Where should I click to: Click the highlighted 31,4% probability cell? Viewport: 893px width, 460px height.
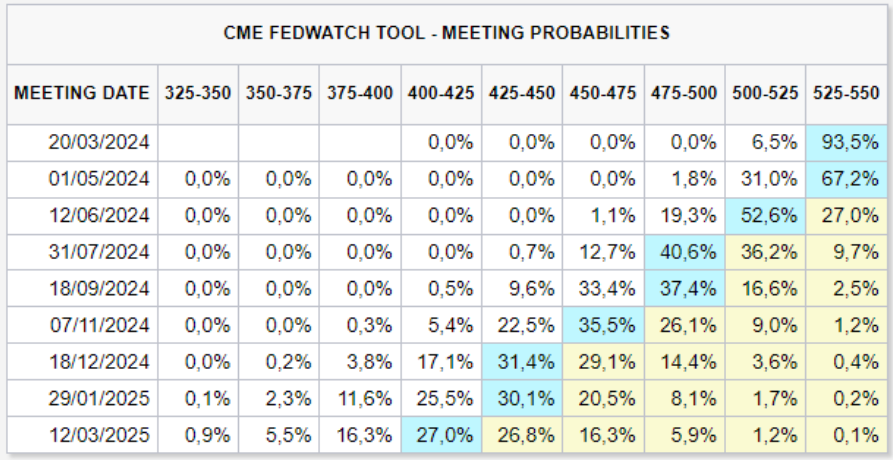(x=522, y=362)
